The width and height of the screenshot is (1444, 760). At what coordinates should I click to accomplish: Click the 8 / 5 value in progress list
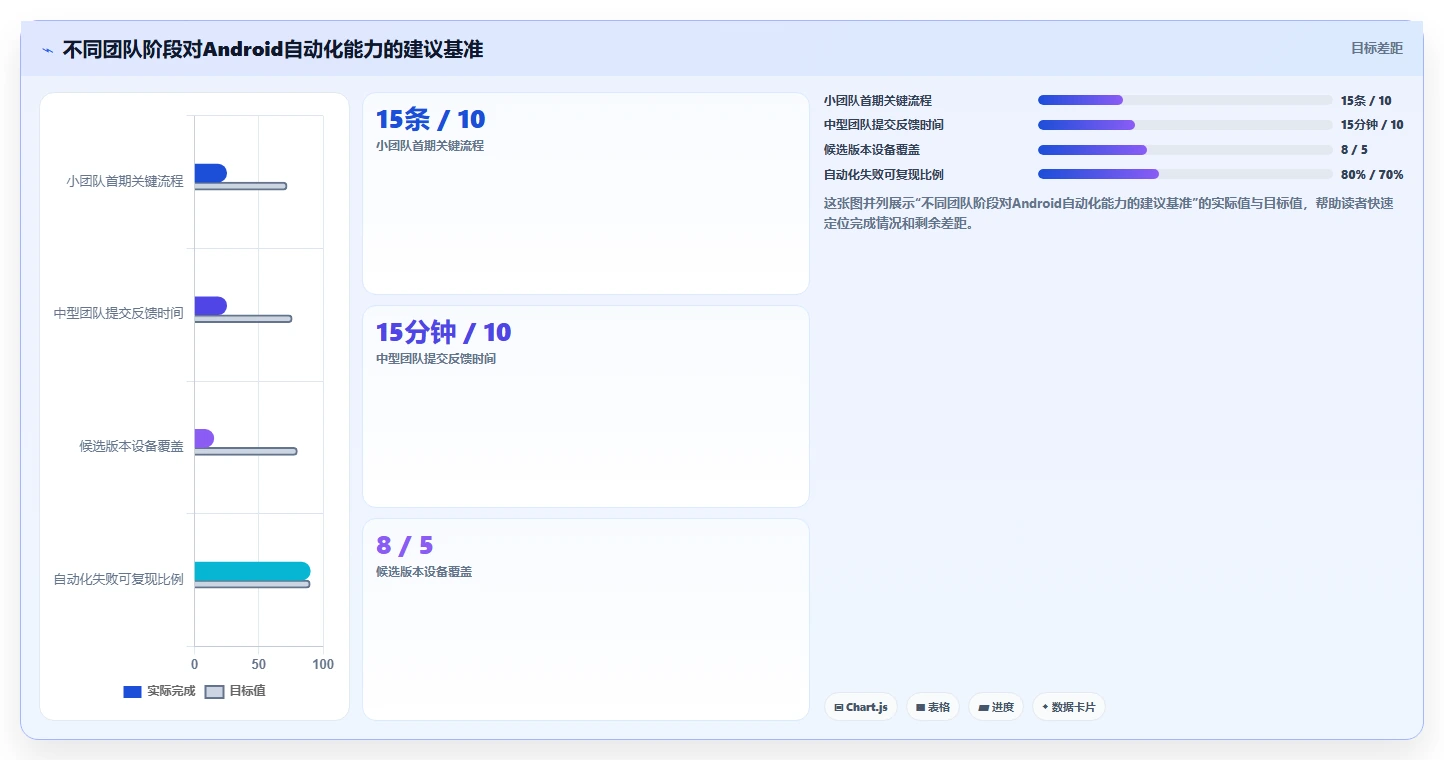tap(1354, 150)
